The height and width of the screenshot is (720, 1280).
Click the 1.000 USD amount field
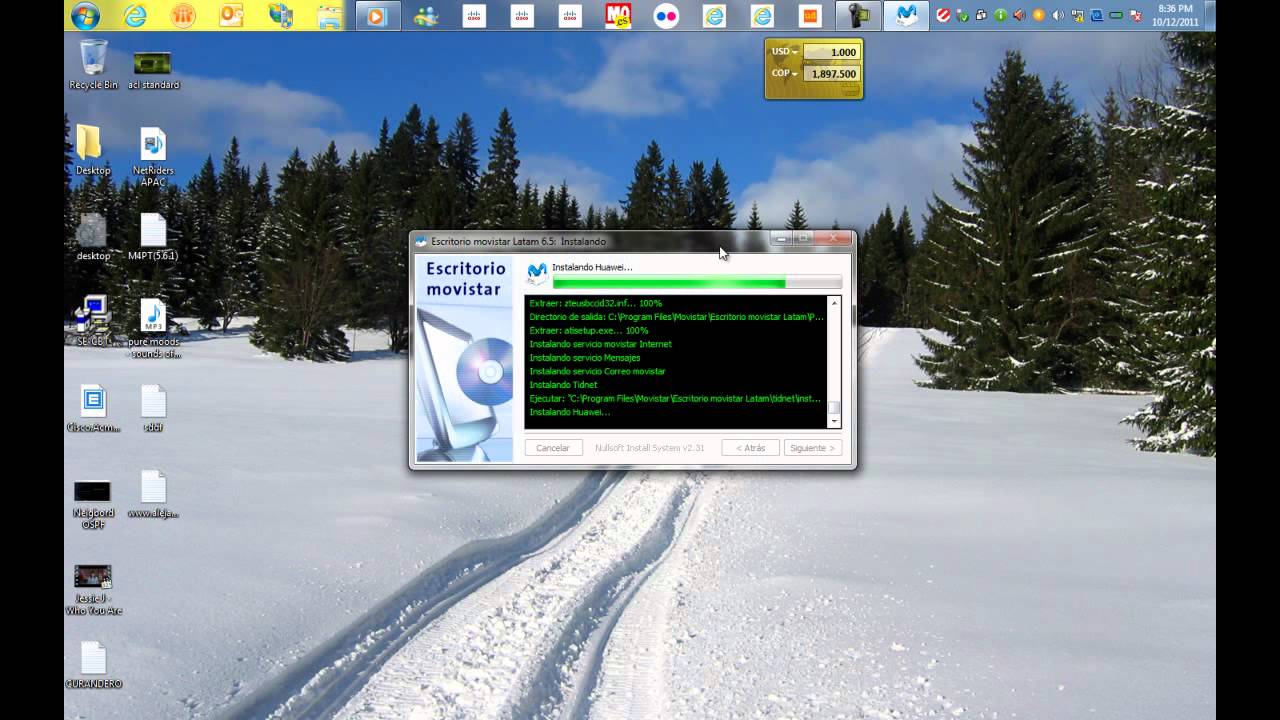point(831,52)
